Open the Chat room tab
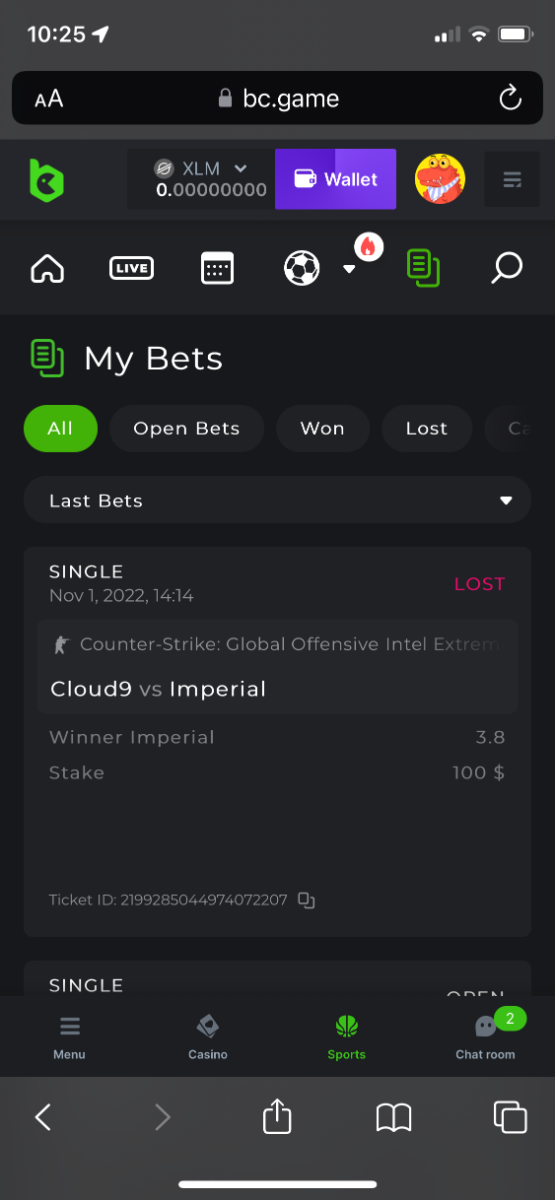This screenshot has width=555, height=1200. tap(486, 1036)
